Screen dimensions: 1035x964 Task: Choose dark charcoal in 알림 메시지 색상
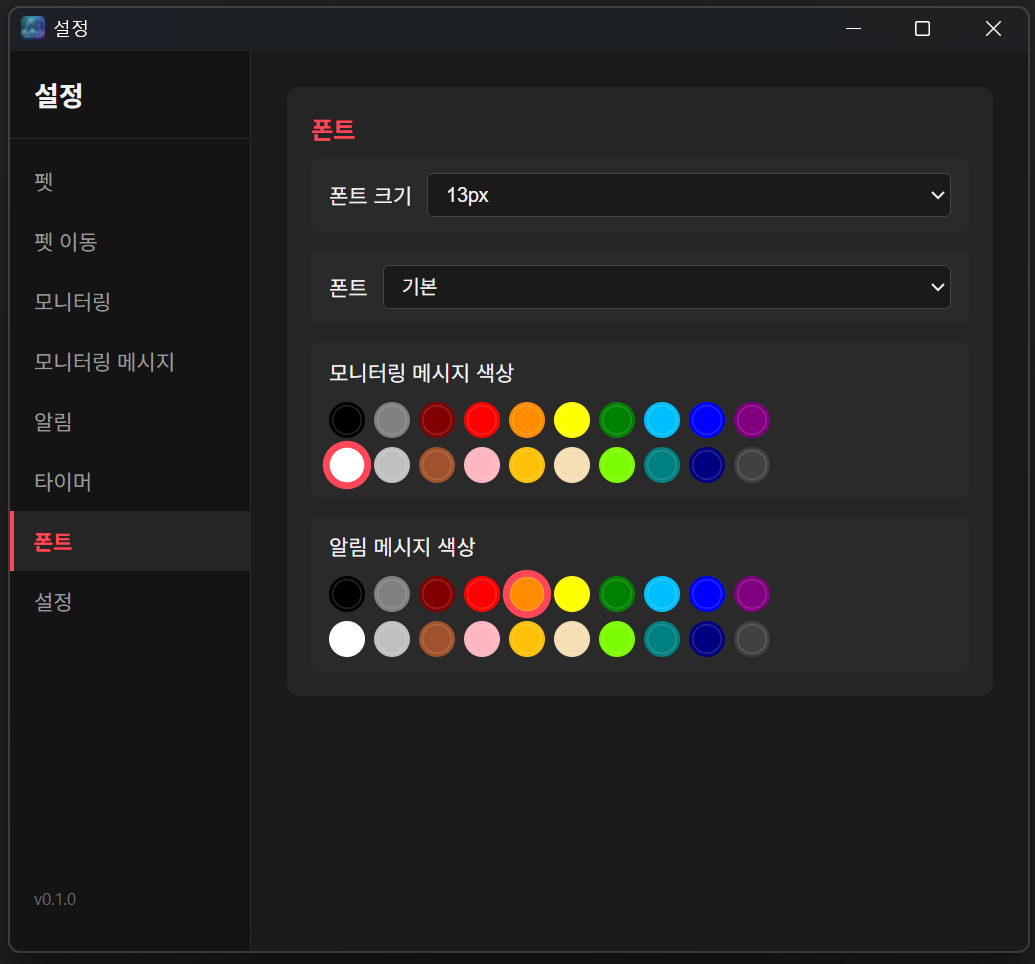752,639
